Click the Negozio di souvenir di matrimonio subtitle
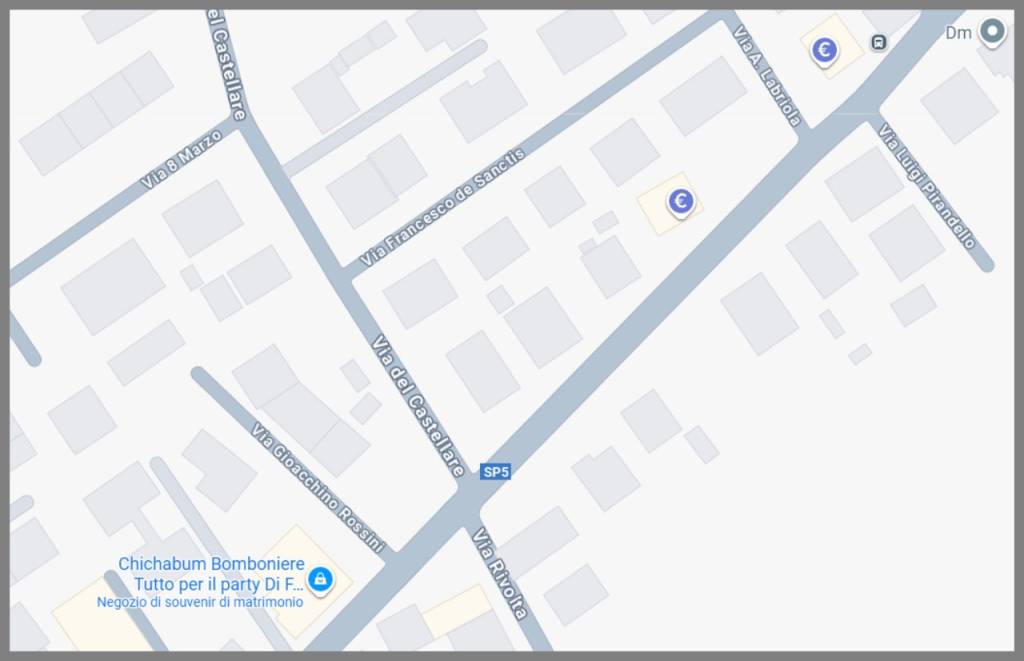The image size is (1024, 661). 200,602
